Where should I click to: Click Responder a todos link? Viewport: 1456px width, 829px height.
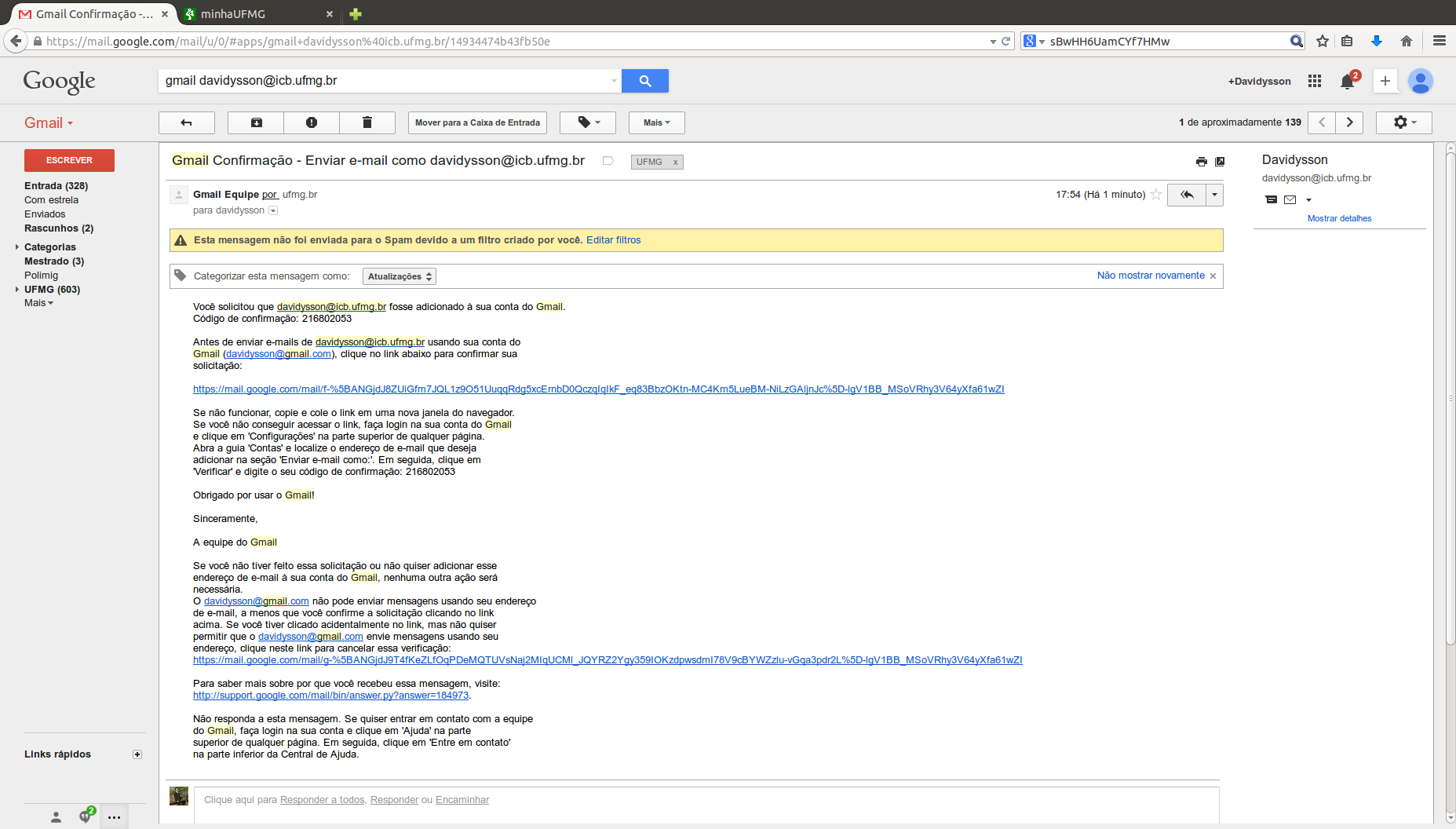[x=322, y=800]
